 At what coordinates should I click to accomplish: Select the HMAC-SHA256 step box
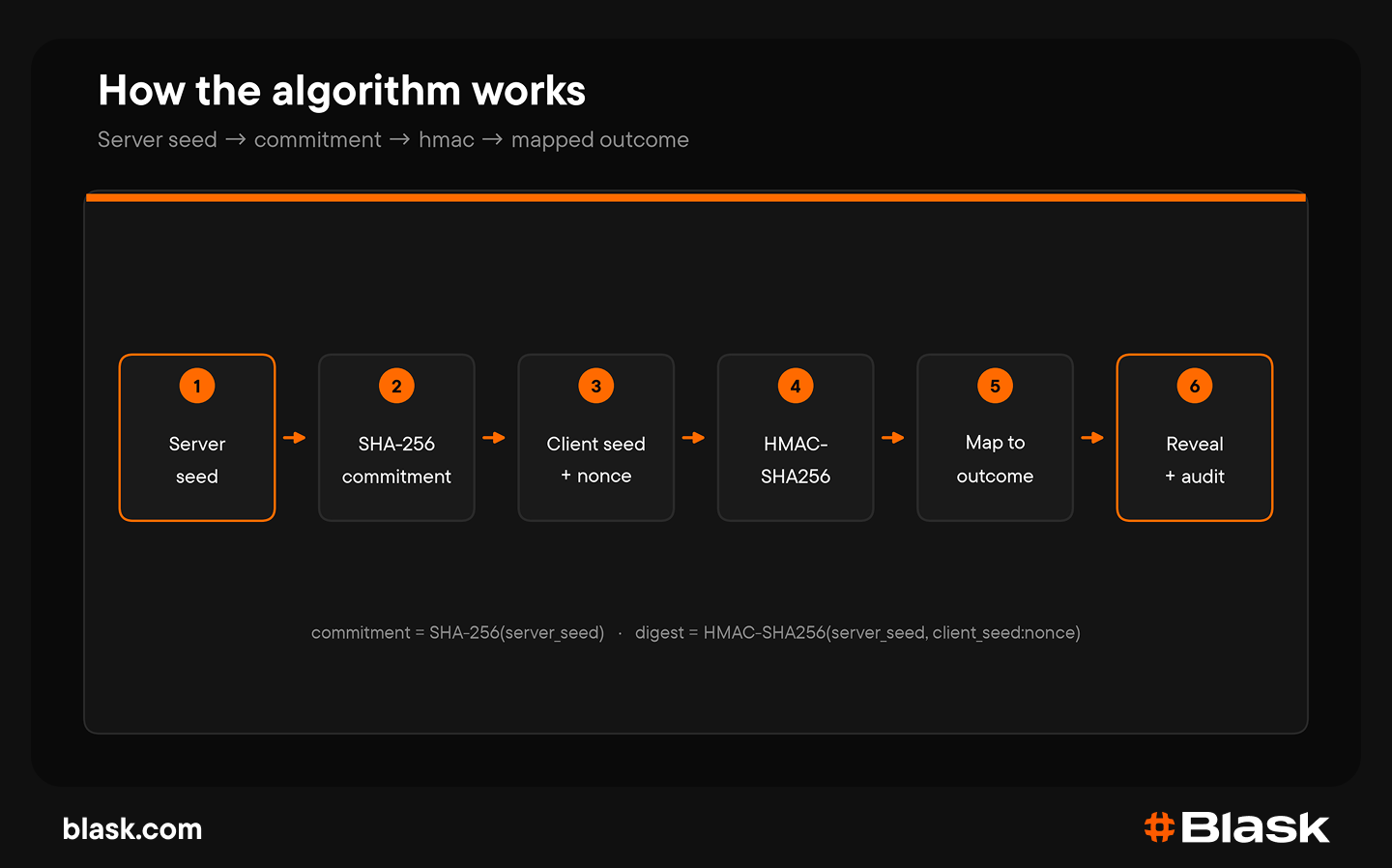796,438
